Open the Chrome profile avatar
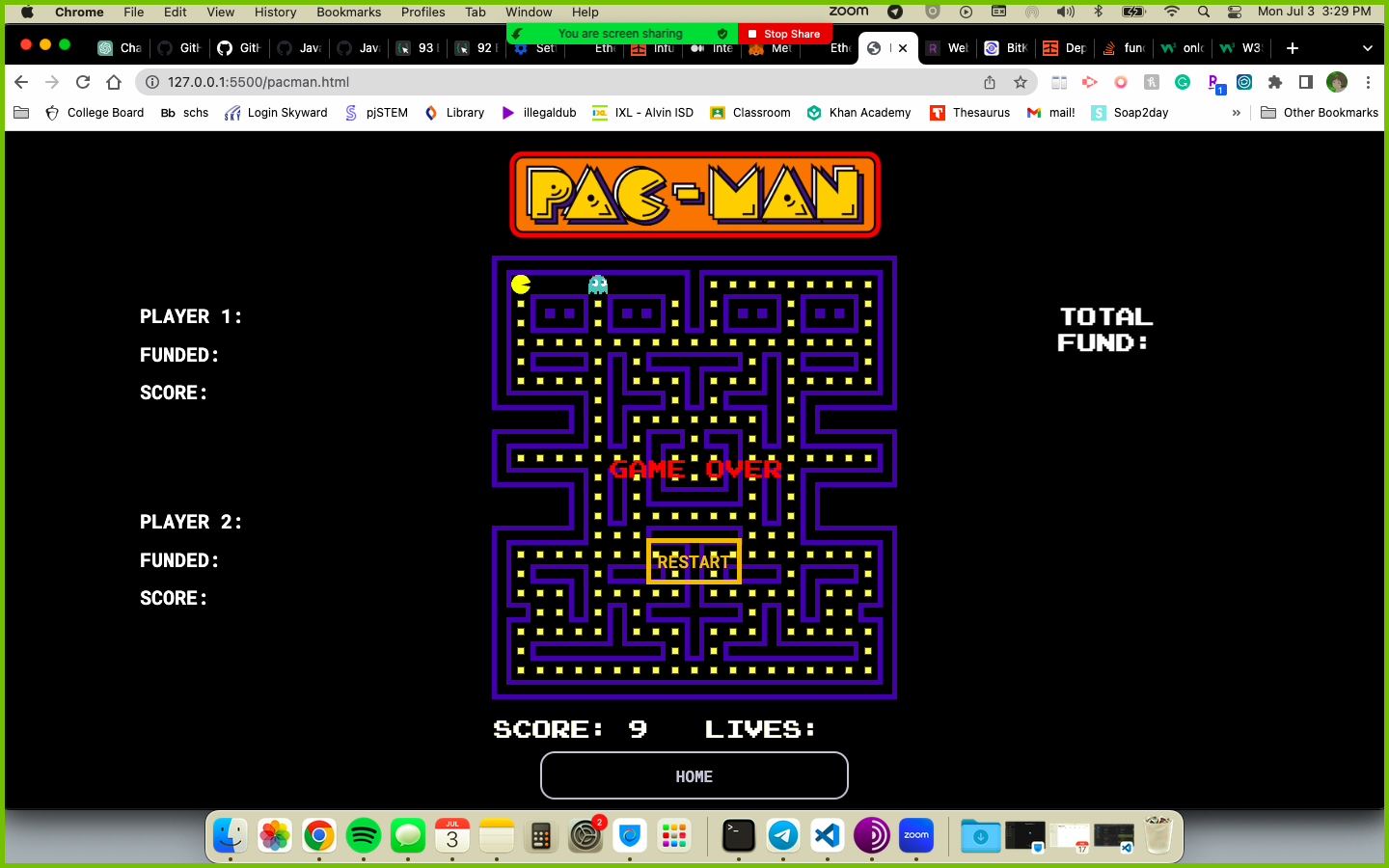 [1337, 82]
